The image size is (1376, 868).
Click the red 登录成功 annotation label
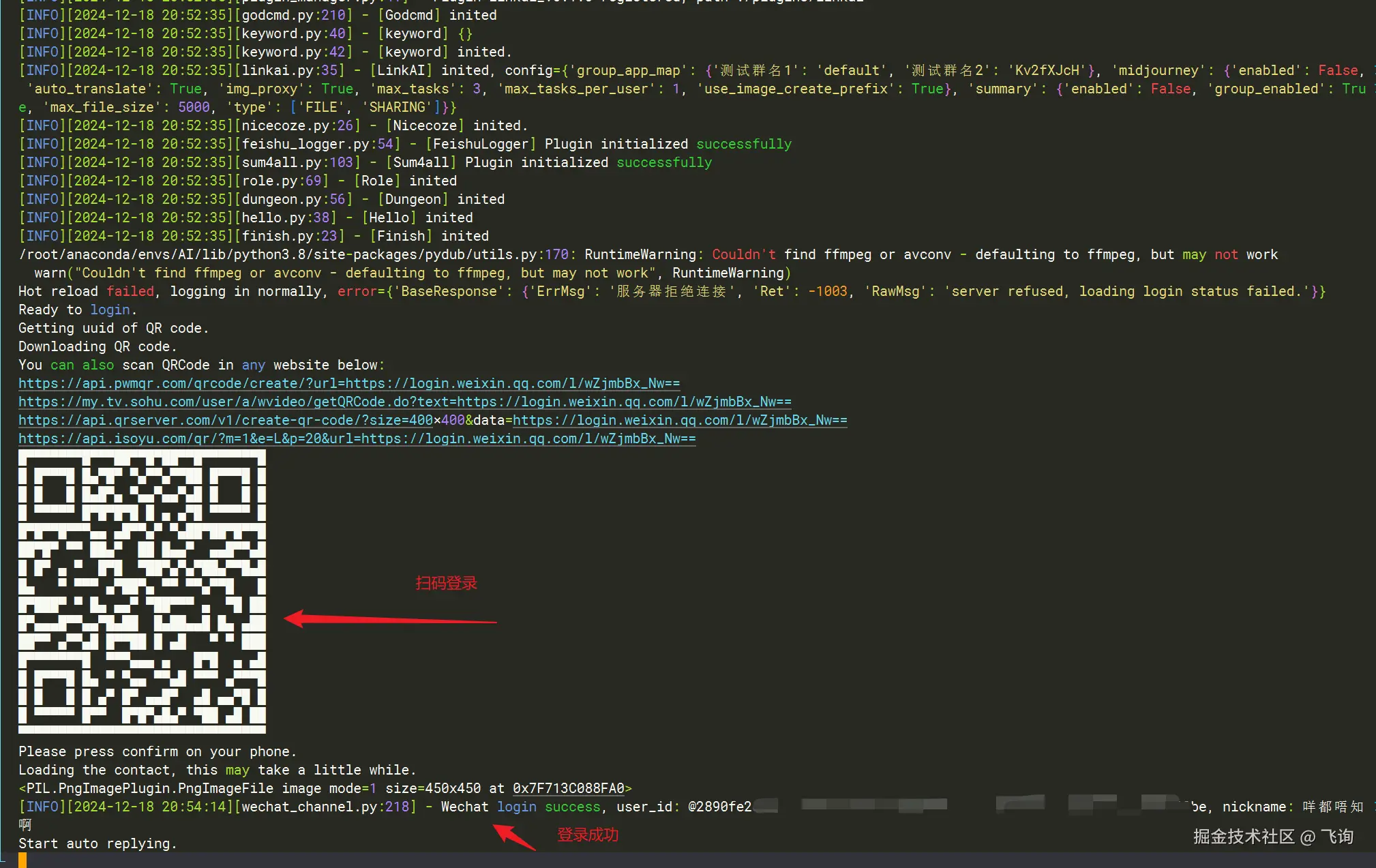tap(587, 835)
